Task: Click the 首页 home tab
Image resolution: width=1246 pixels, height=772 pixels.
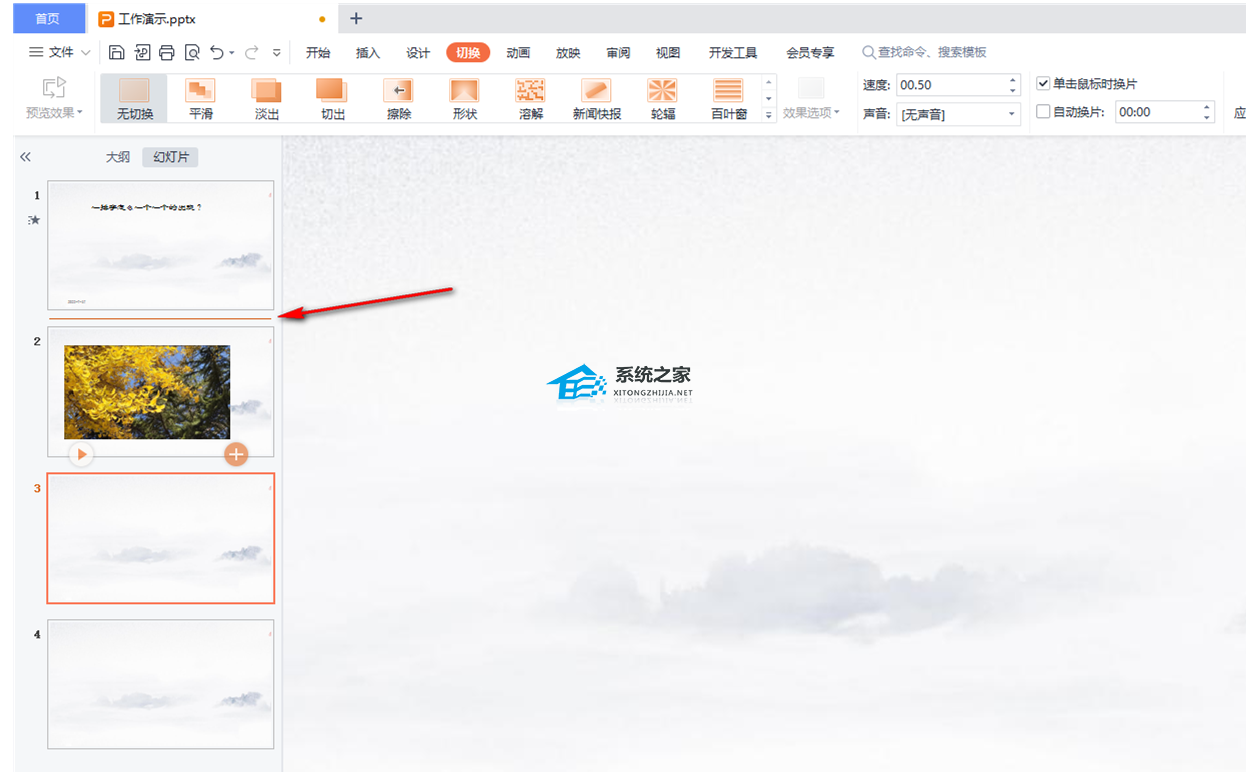Action: [47, 19]
